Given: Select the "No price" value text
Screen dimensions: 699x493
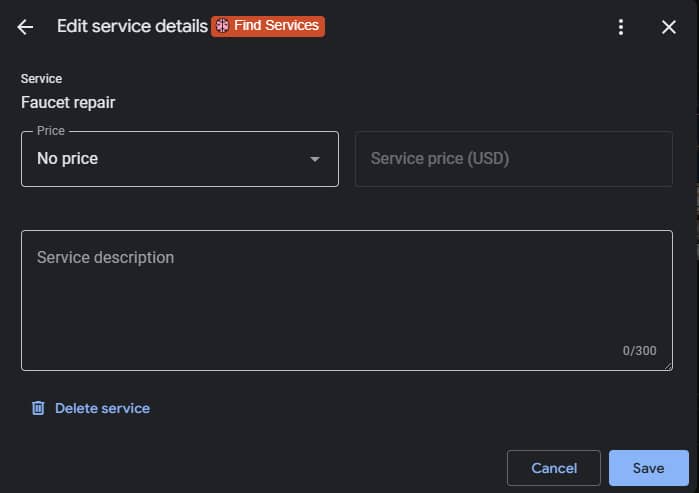Looking at the screenshot, I should tap(68, 158).
